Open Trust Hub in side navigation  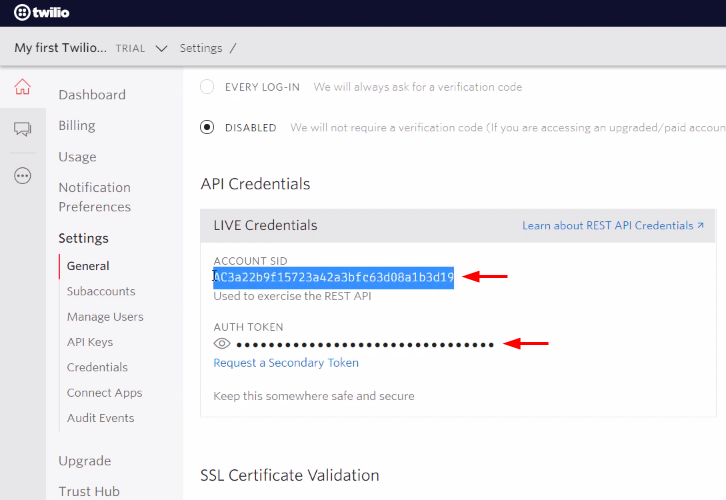[89, 491]
